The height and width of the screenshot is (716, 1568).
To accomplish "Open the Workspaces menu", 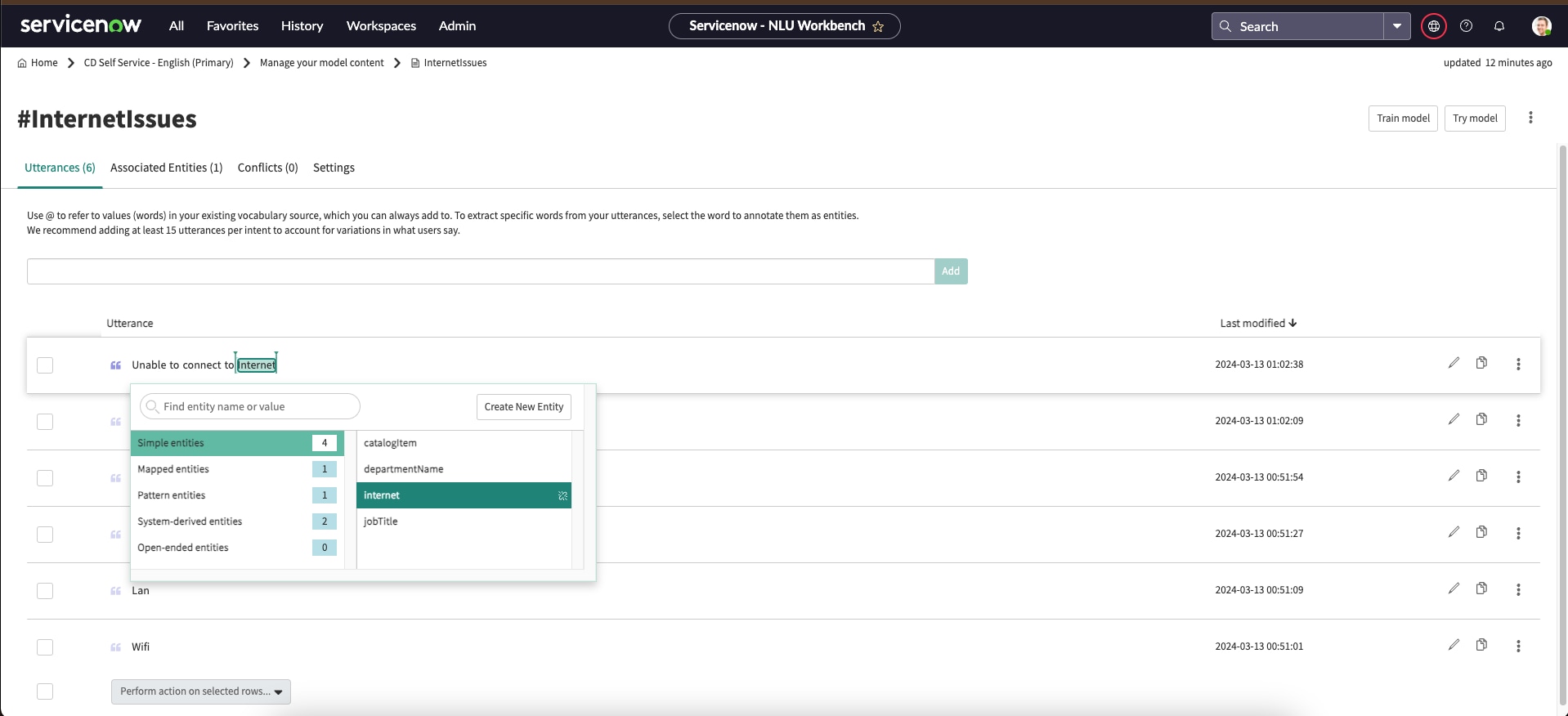I will (x=381, y=26).
